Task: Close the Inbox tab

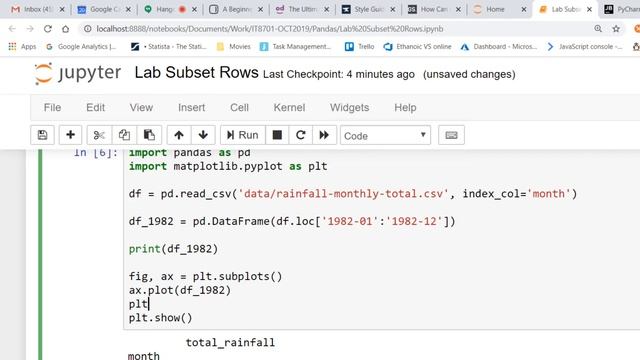Action: tap(62, 9)
